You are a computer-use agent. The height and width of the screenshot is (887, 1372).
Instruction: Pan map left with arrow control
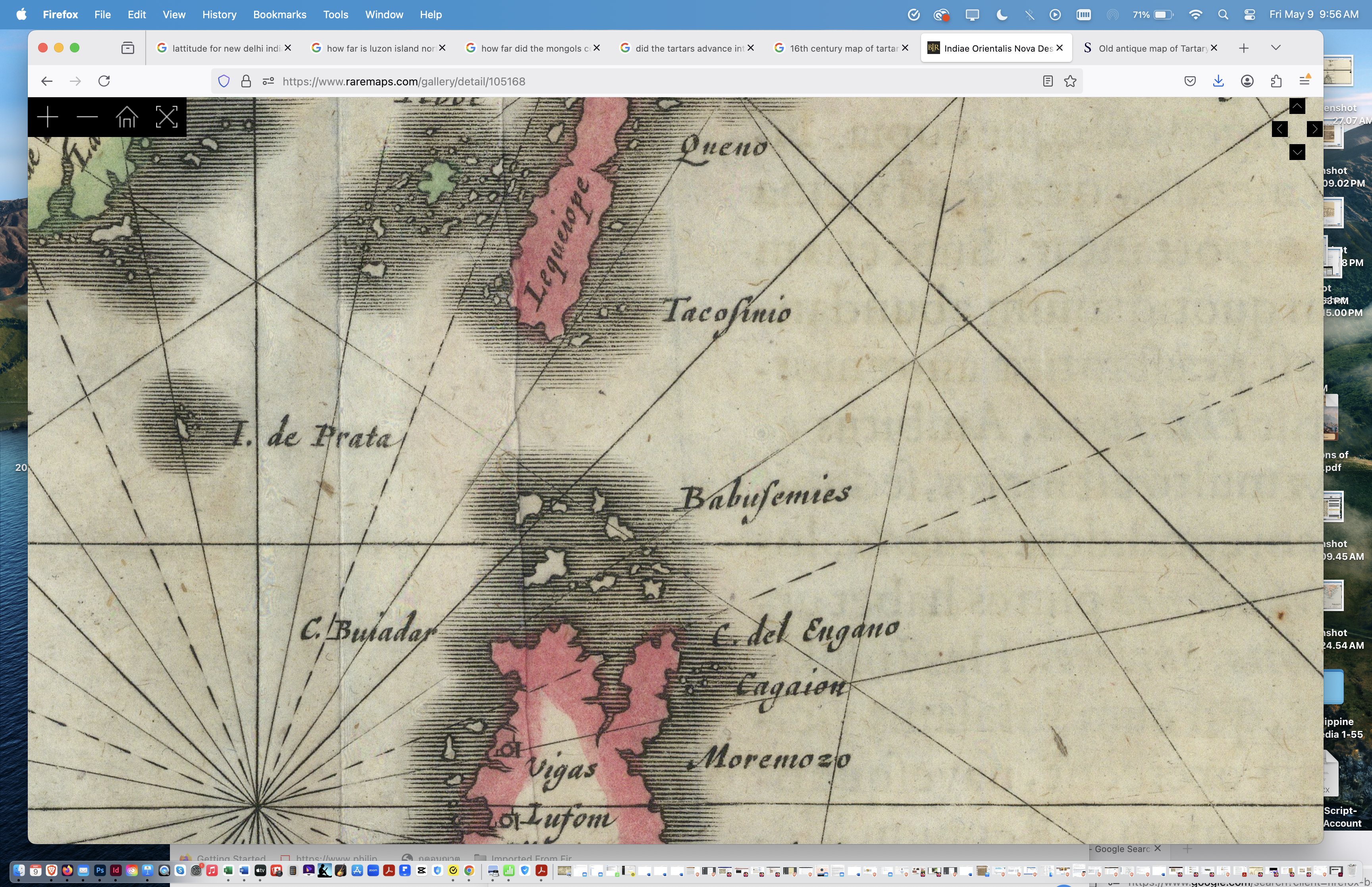tap(1280, 129)
